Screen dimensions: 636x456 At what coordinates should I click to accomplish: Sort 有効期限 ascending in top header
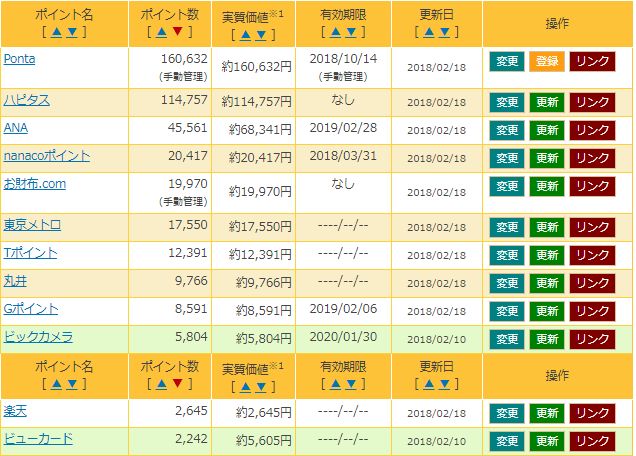point(335,32)
